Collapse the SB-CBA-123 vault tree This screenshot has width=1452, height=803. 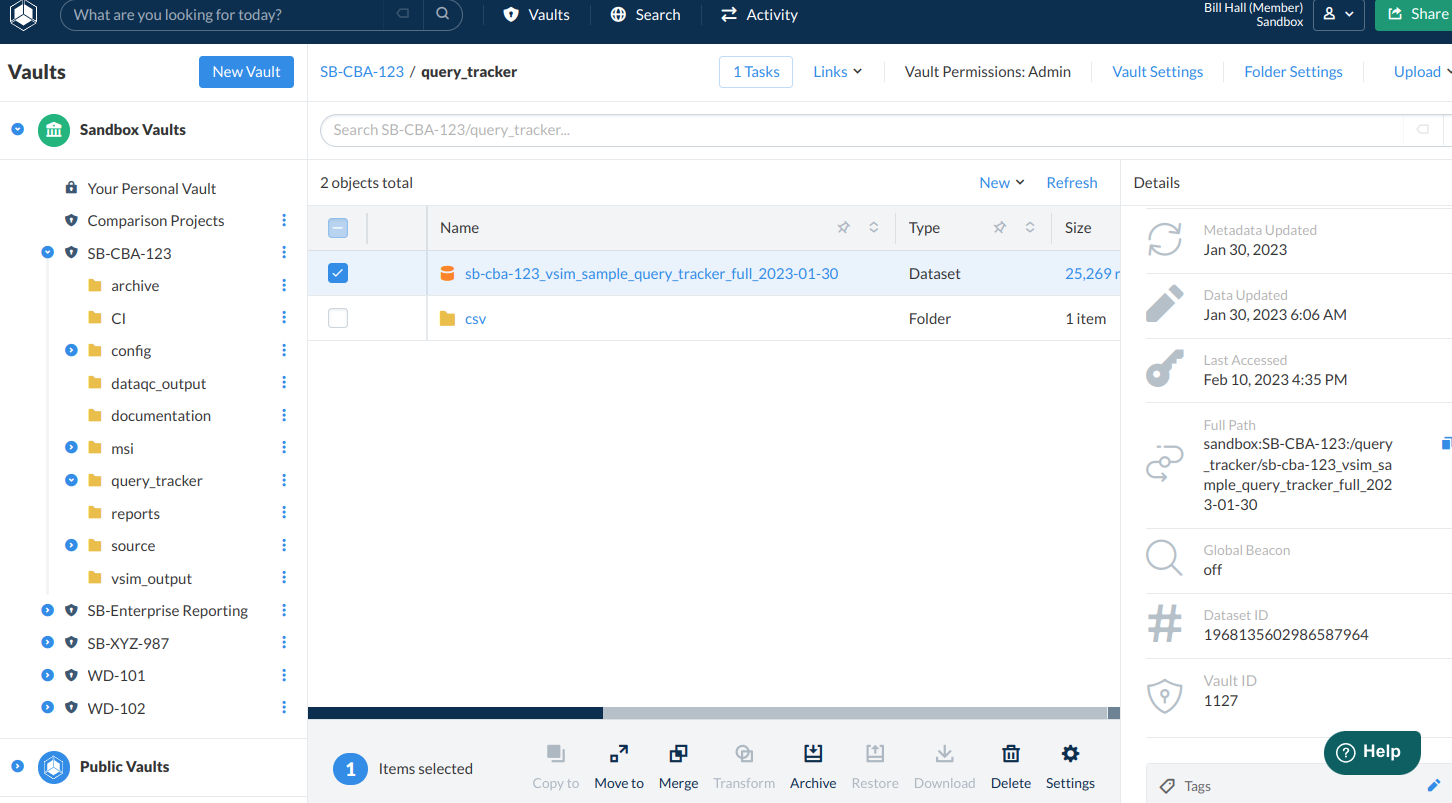pos(47,253)
